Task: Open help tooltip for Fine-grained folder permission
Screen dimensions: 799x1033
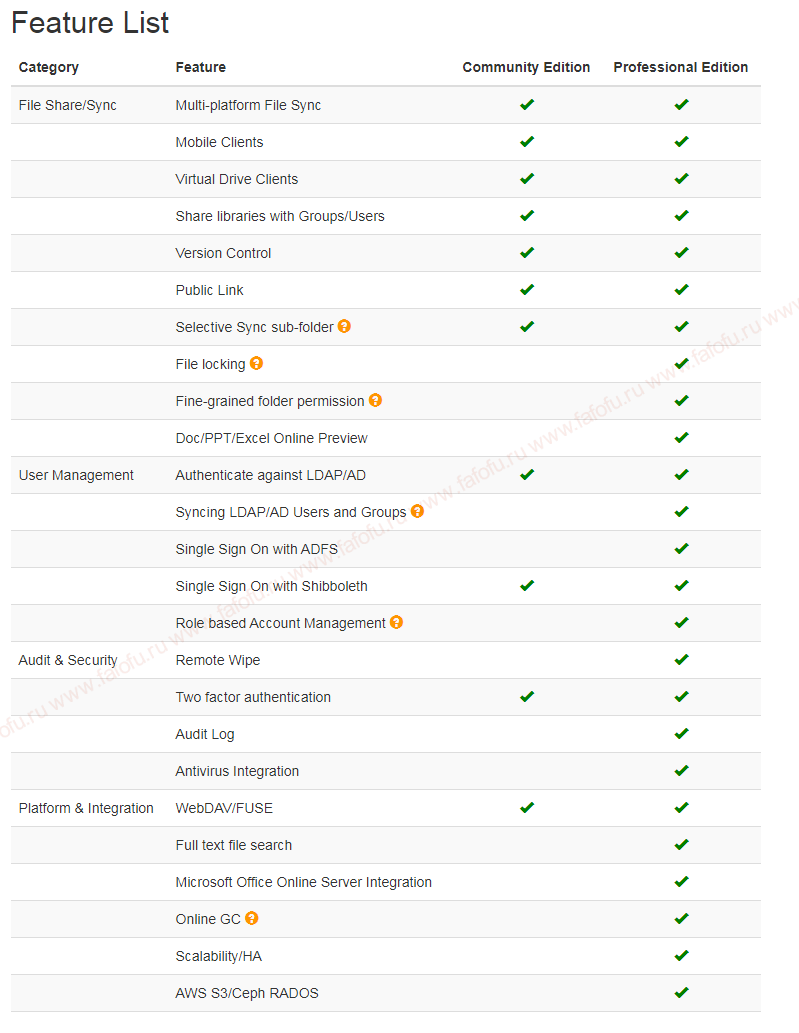Action: (x=375, y=400)
